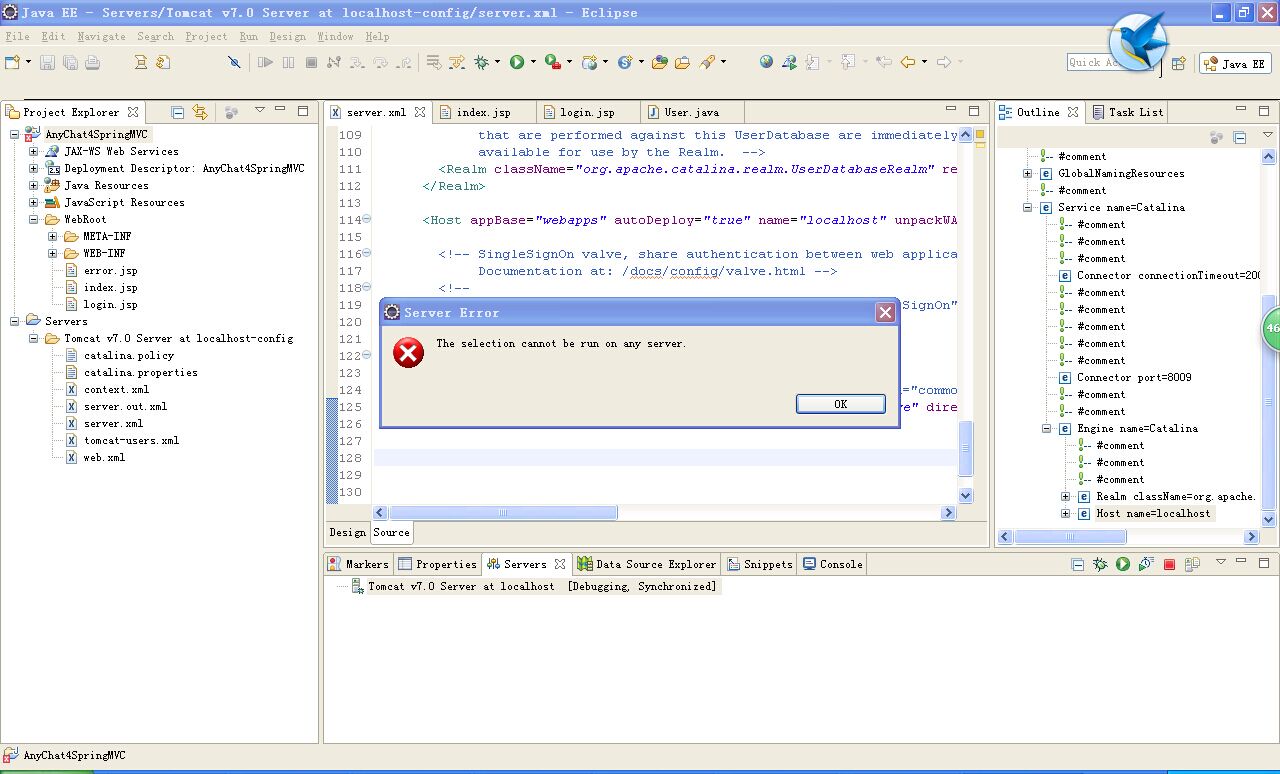The width and height of the screenshot is (1280, 774).
Task: Click the Open Perspective icon
Action: pyautogui.click(x=1178, y=63)
